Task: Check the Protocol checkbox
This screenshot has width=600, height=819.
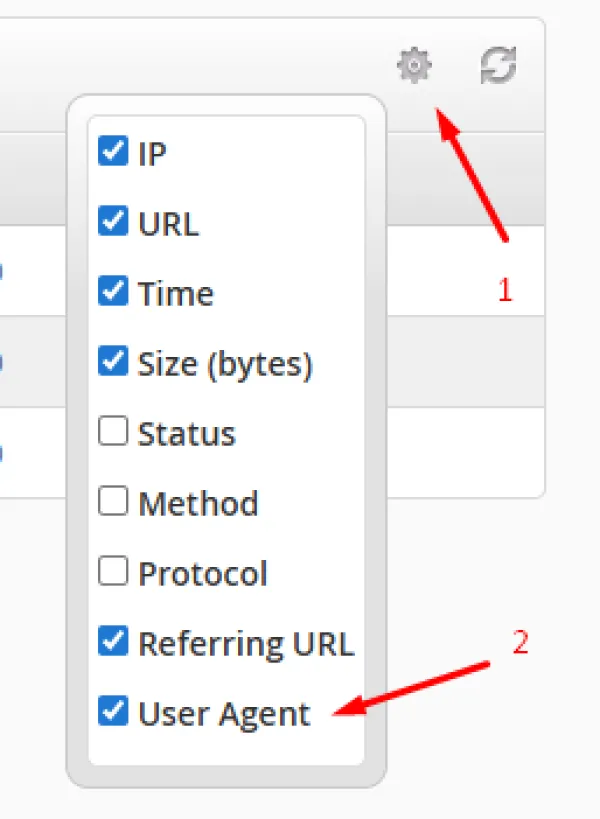Action: (113, 572)
